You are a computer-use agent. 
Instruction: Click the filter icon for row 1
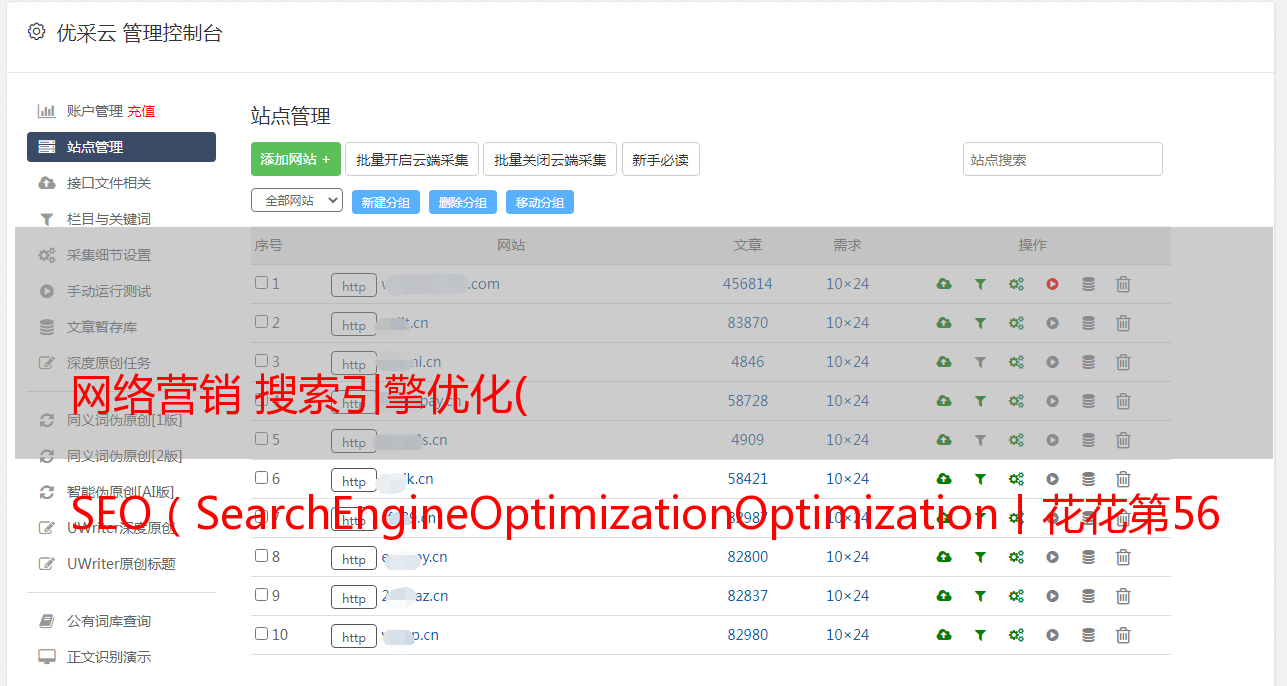[980, 284]
